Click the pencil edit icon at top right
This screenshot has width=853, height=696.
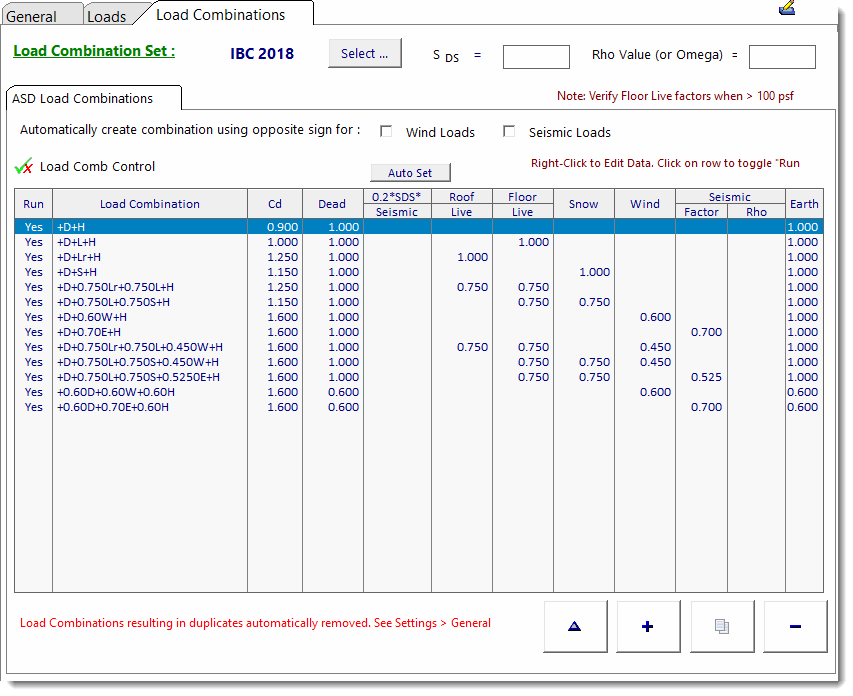coord(786,8)
